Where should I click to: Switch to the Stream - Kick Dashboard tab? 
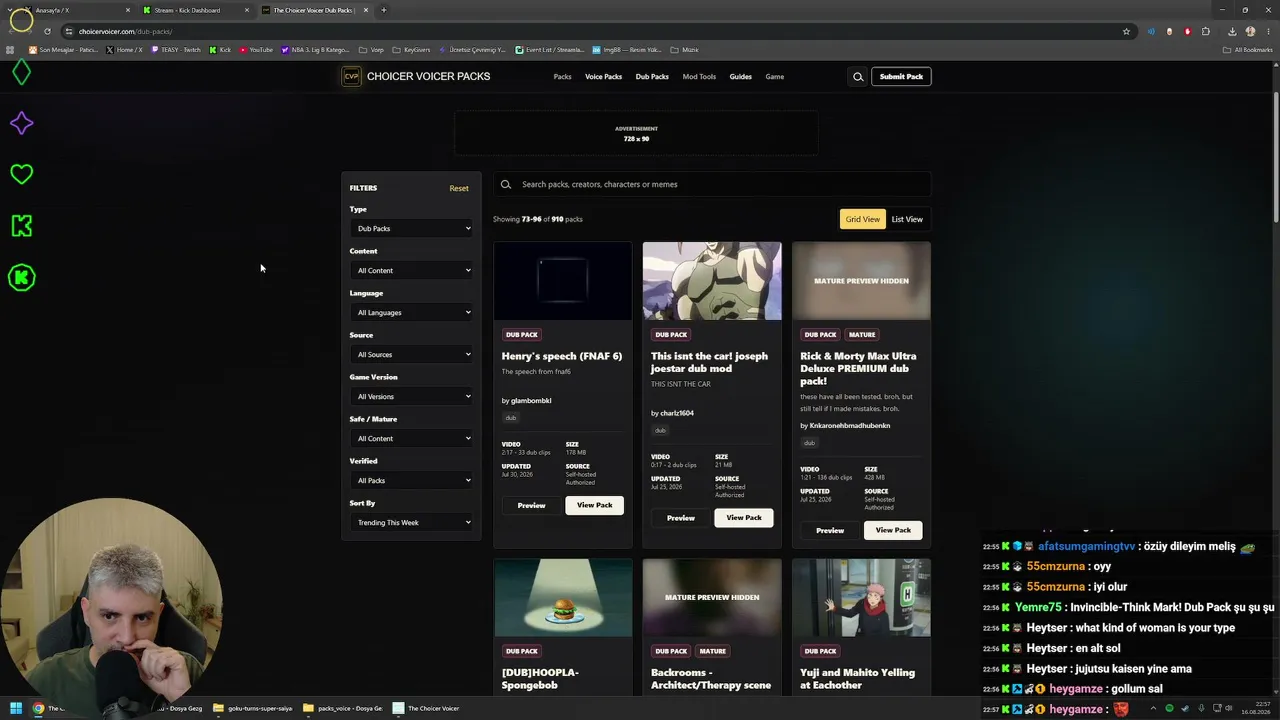[x=196, y=10]
